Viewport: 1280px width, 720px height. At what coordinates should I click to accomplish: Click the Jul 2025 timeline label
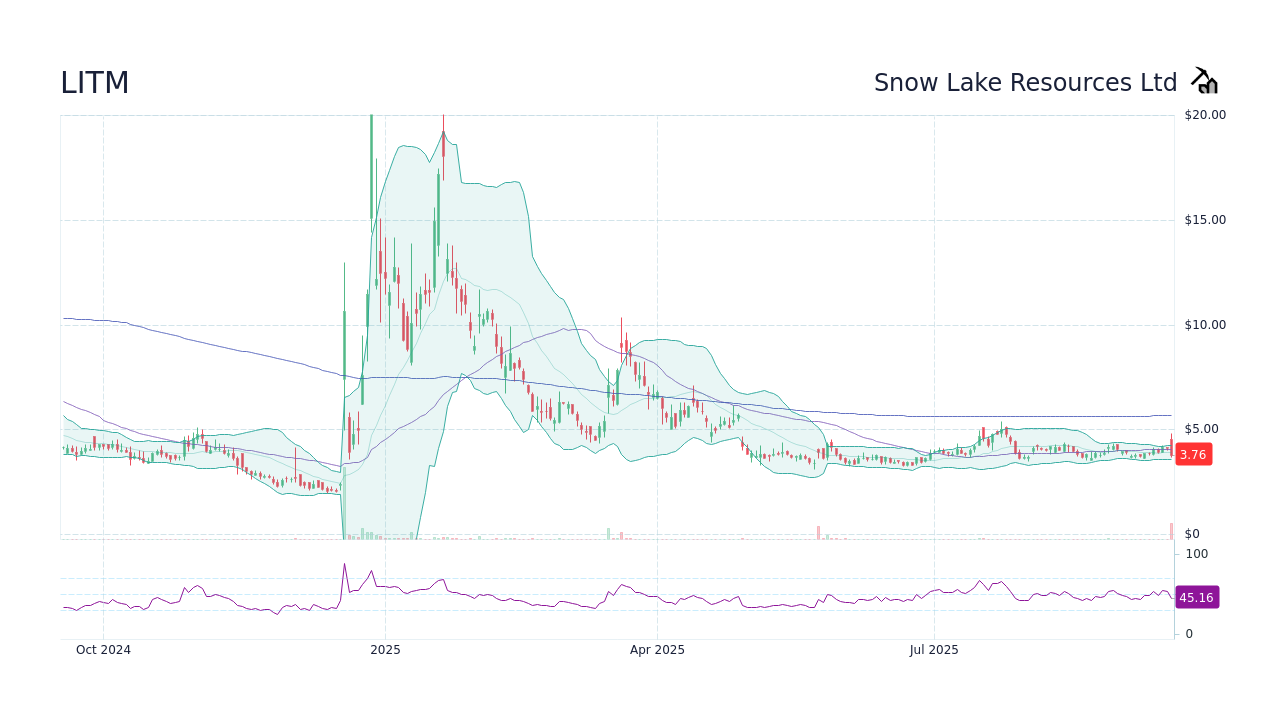[935, 649]
